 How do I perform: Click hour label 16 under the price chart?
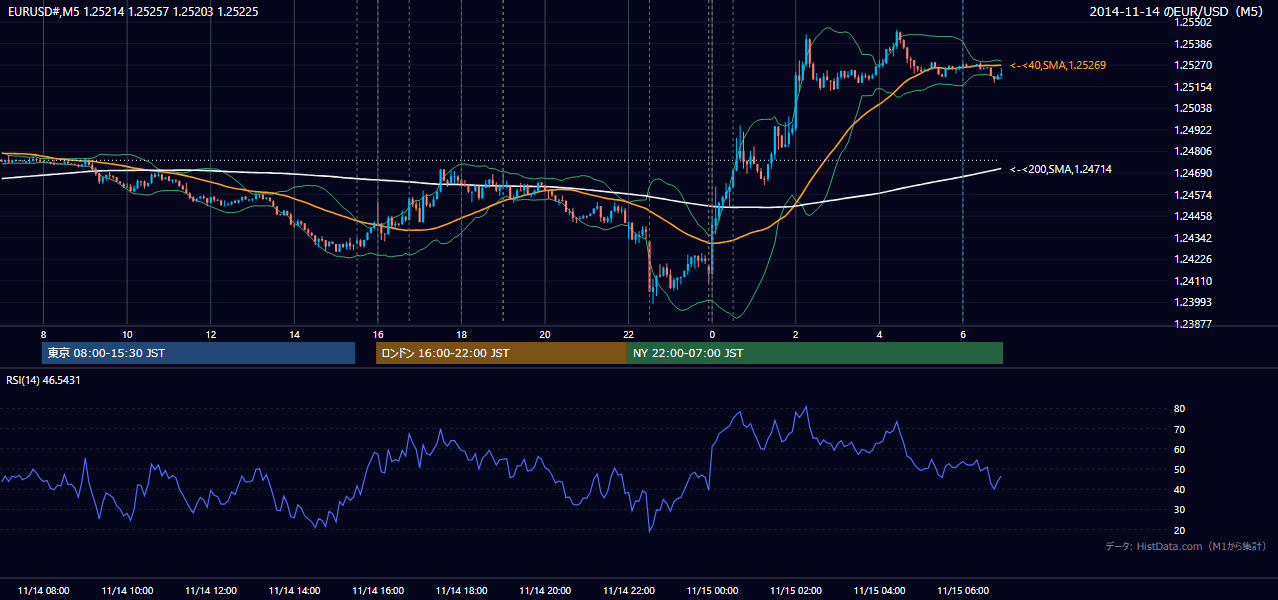[x=378, y=334]
